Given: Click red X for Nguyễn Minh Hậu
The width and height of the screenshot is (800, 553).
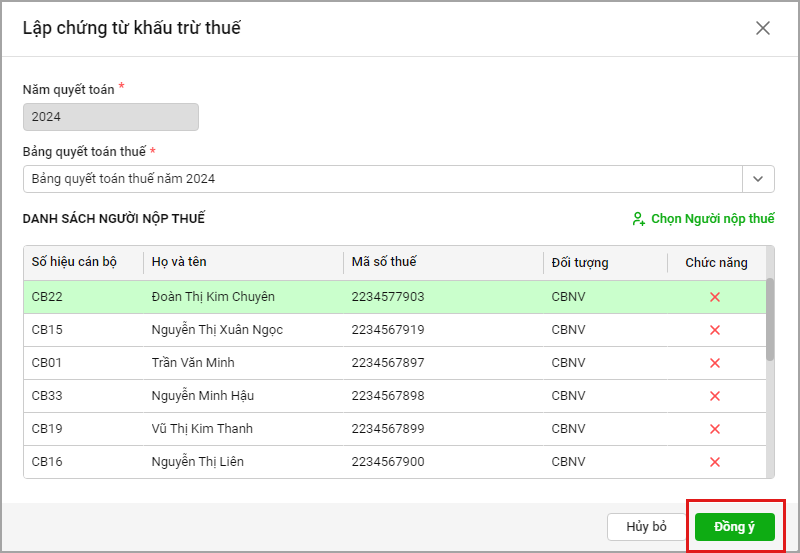Looking at the screenshot, I should pyautogui.click(x=715, y=396).
